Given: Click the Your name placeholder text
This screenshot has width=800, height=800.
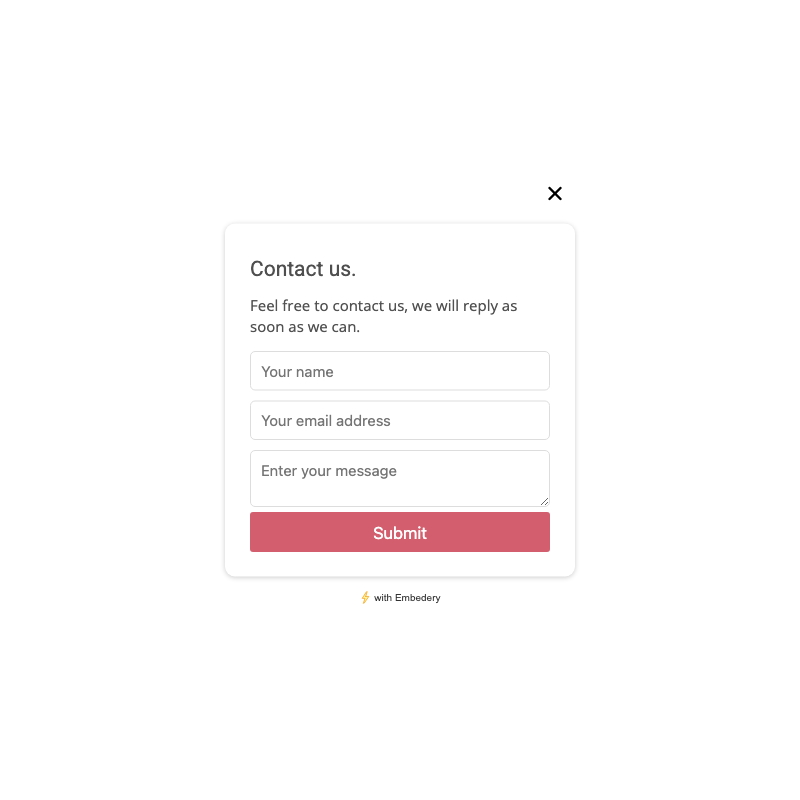Looking at the screenshot, I should (x=297, y=372).
